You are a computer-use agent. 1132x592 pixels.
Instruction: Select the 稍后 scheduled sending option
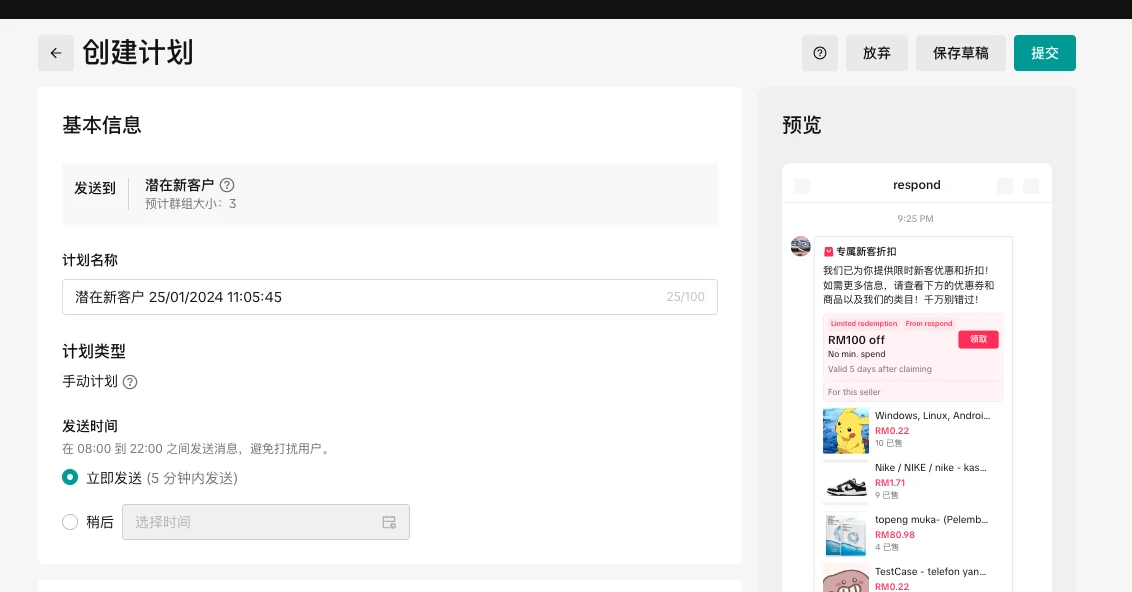coord(70,521)
